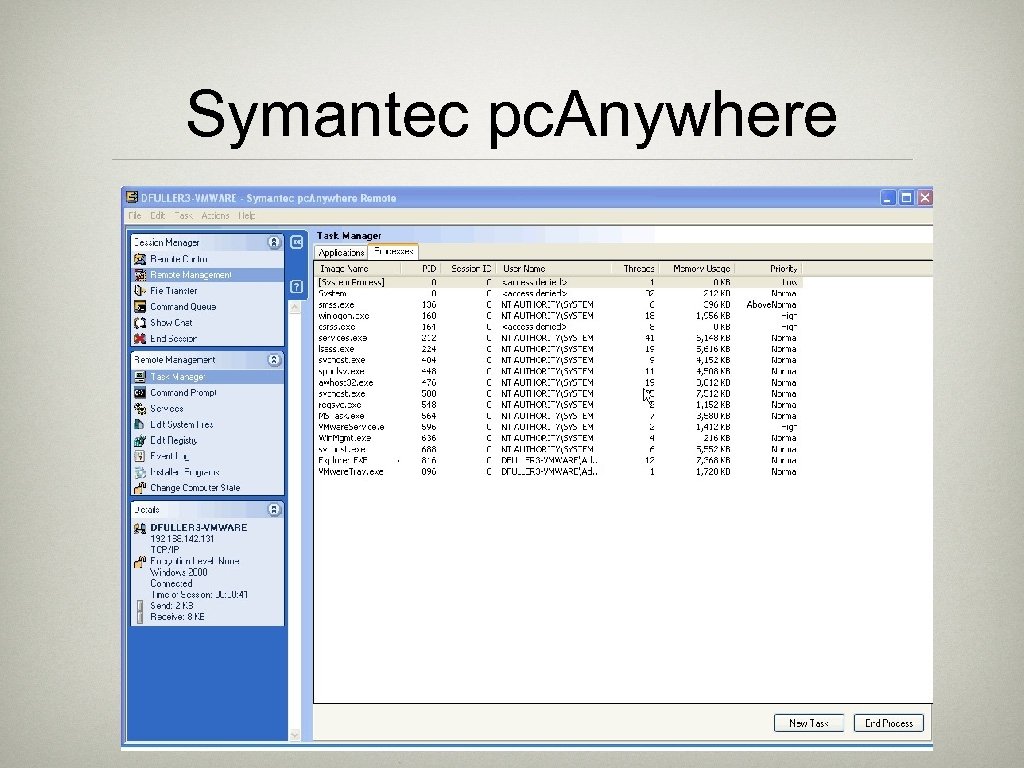Collapse the Session Manager panel chevron
The width and height of the screenshot is (1024, 768).
click(274, 242)
